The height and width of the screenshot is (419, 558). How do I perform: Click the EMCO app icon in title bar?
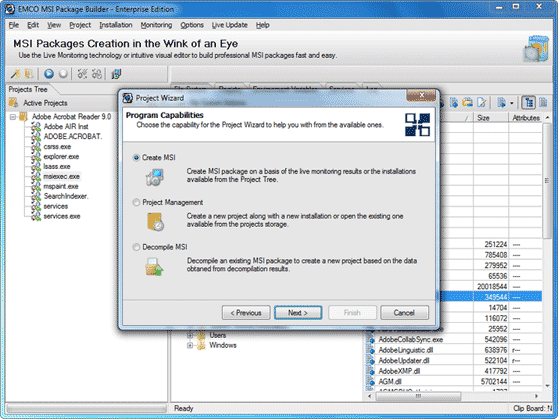click(x=10, y=9)
